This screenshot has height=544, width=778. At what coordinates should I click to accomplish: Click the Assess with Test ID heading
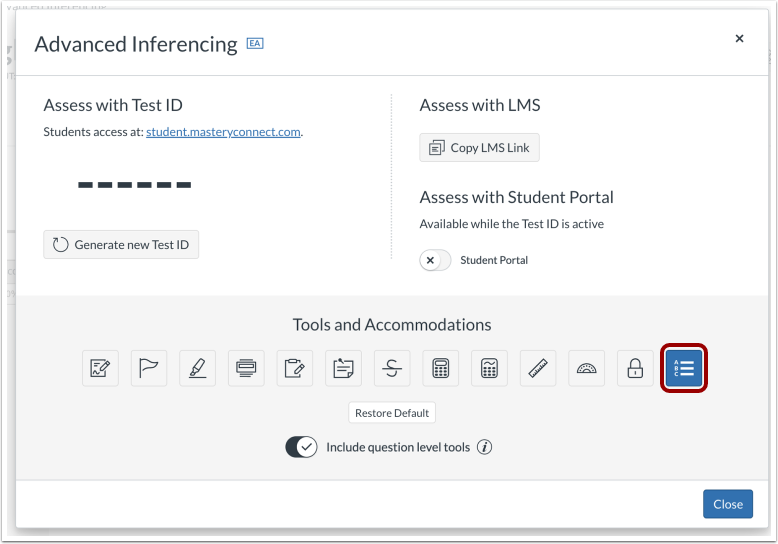pyautogui.click(x=113, y=105)
